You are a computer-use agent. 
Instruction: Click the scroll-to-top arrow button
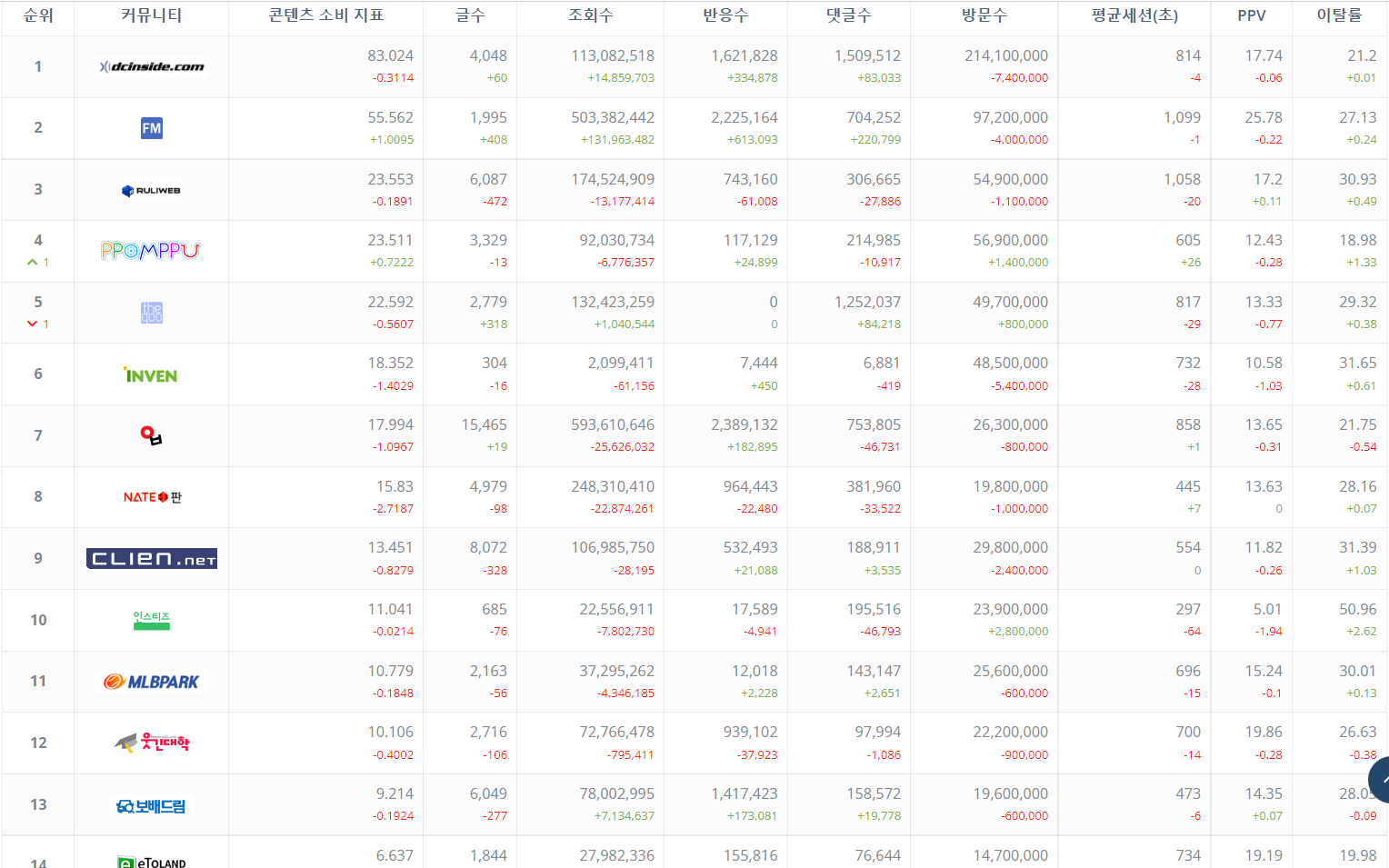point(1380,781)
